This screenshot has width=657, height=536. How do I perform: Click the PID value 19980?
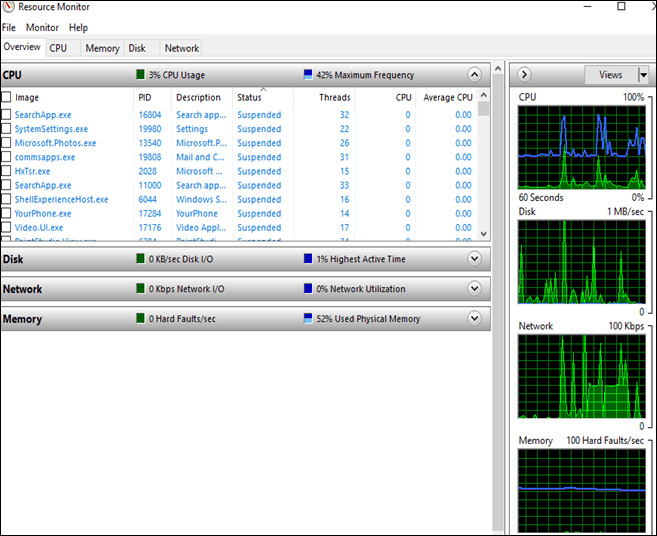point(150,129)
